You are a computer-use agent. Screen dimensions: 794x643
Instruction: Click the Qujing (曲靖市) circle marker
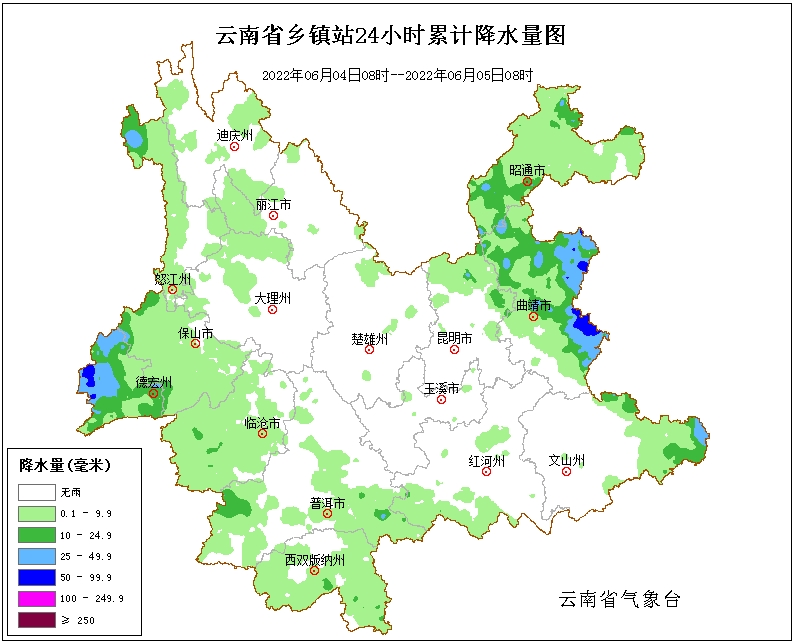coord(533,317)
